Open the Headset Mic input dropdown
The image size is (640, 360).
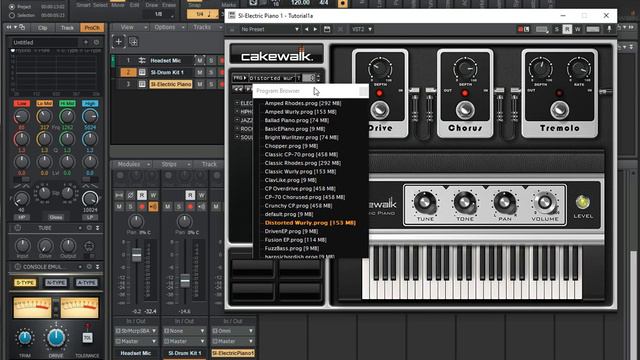[136, 331]
